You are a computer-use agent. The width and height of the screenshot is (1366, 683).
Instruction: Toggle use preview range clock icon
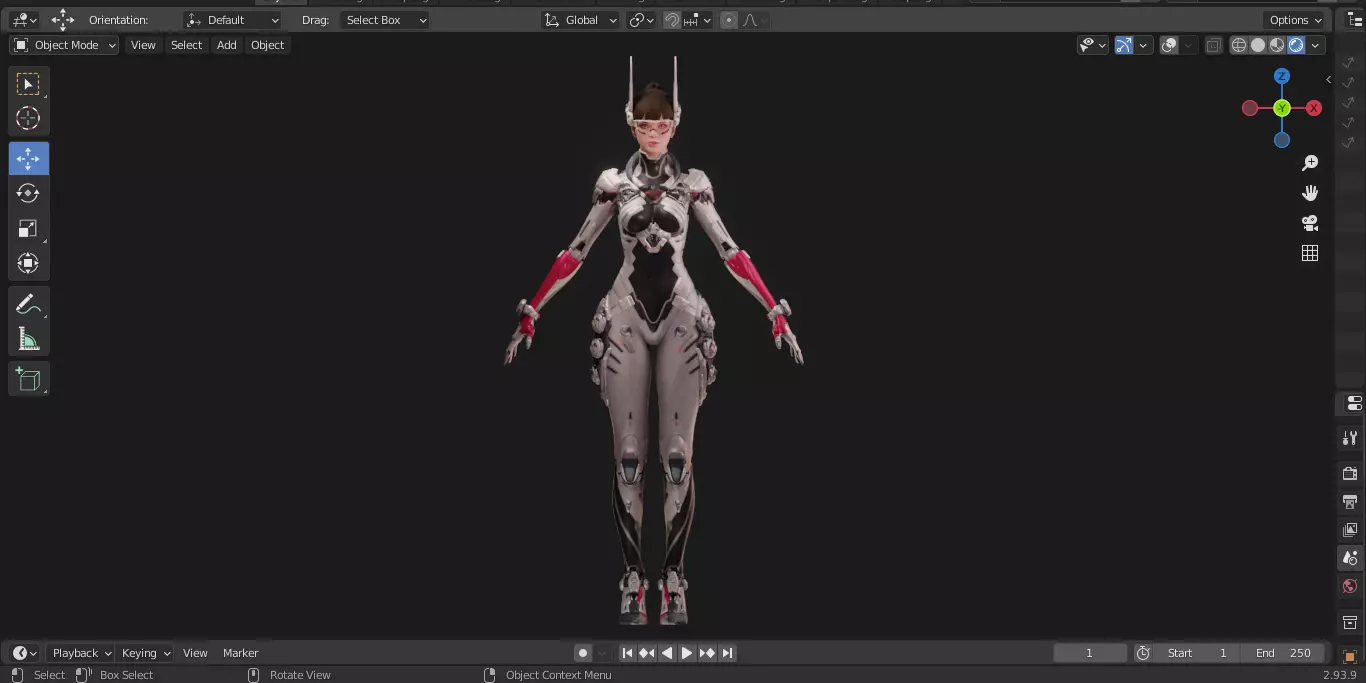[x=1143, y=653]
